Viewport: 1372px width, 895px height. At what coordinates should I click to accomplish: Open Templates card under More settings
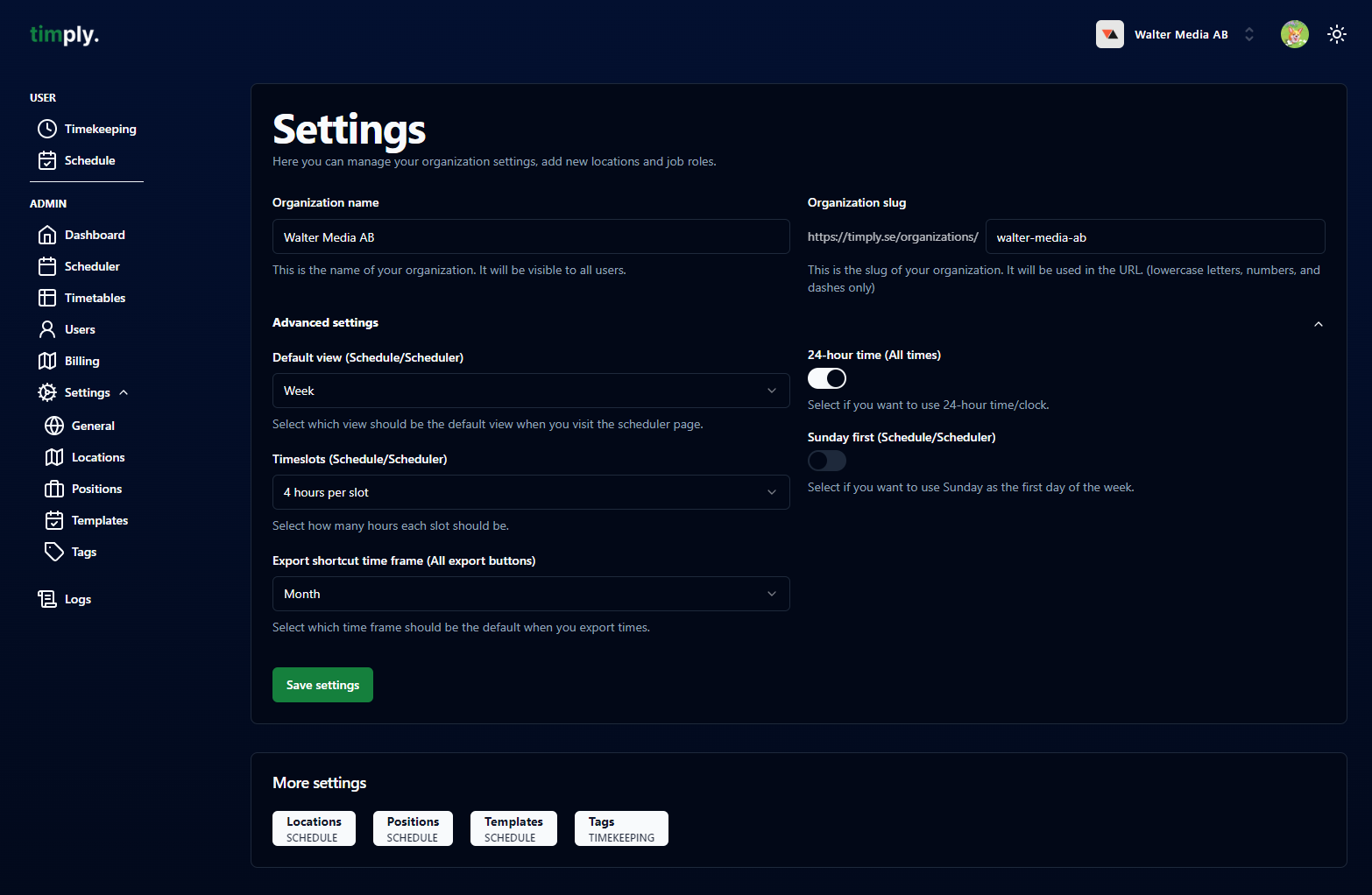point(513,828)
